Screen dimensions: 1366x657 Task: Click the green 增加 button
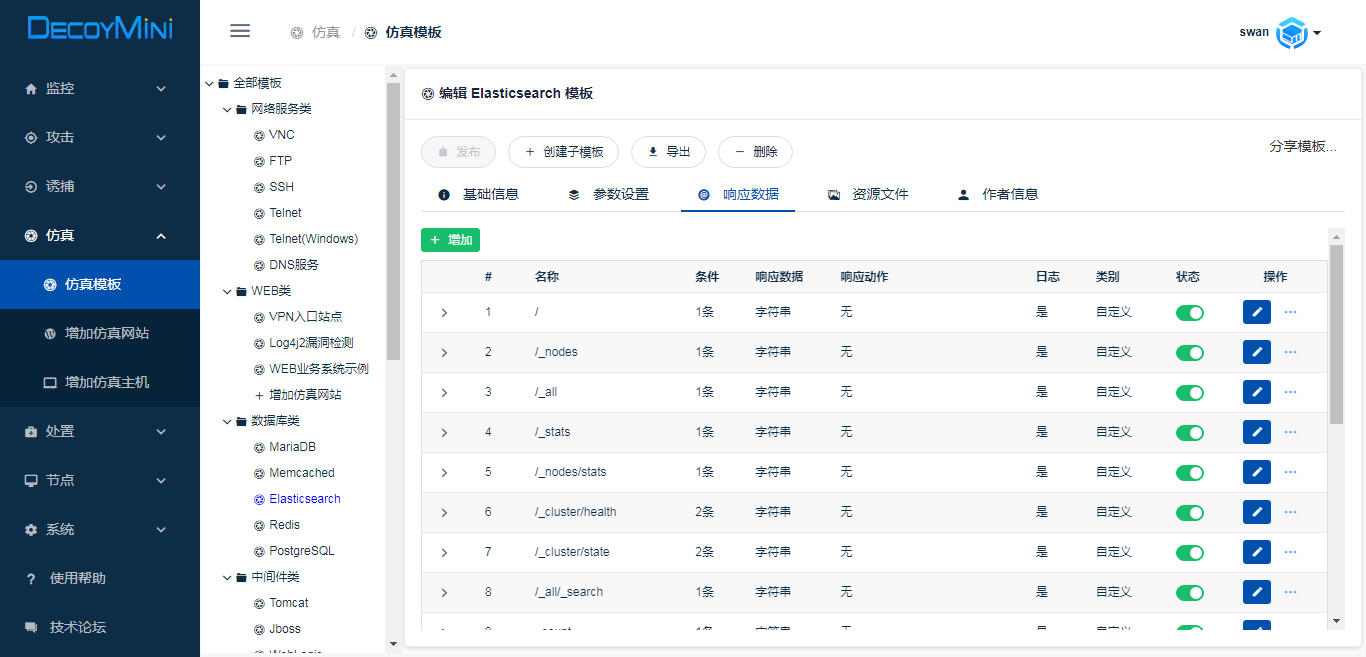pos(450,240)
